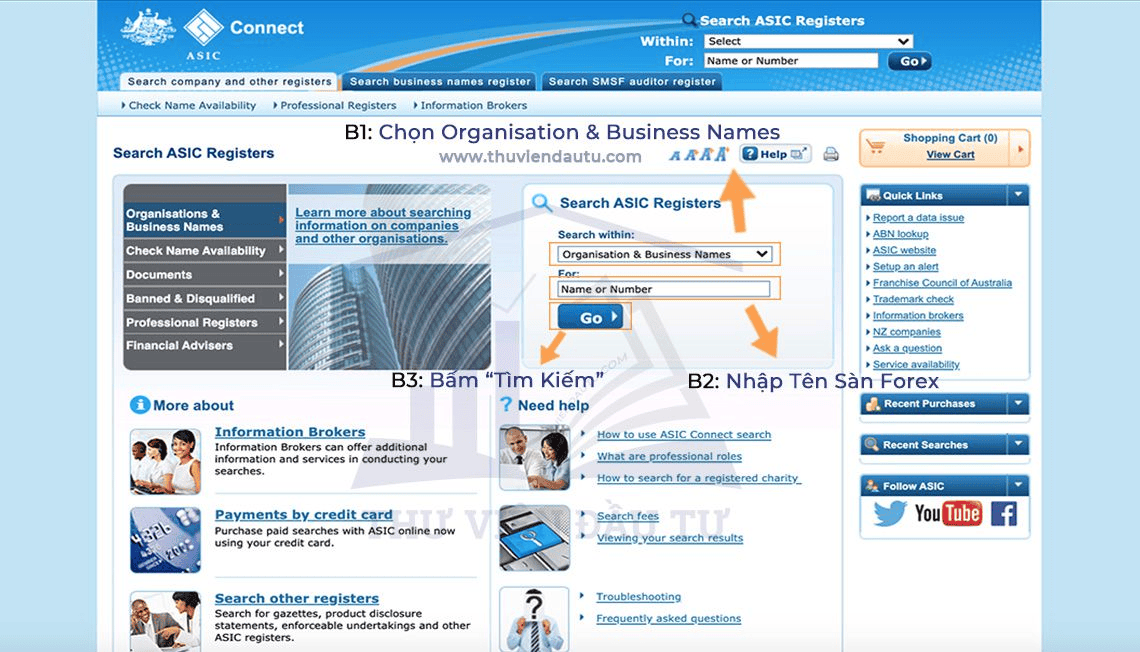Viewport: 1140px width, 652px height.
Task: Click the Follow ASIC panel icon
Action: [x=872, y=486]
